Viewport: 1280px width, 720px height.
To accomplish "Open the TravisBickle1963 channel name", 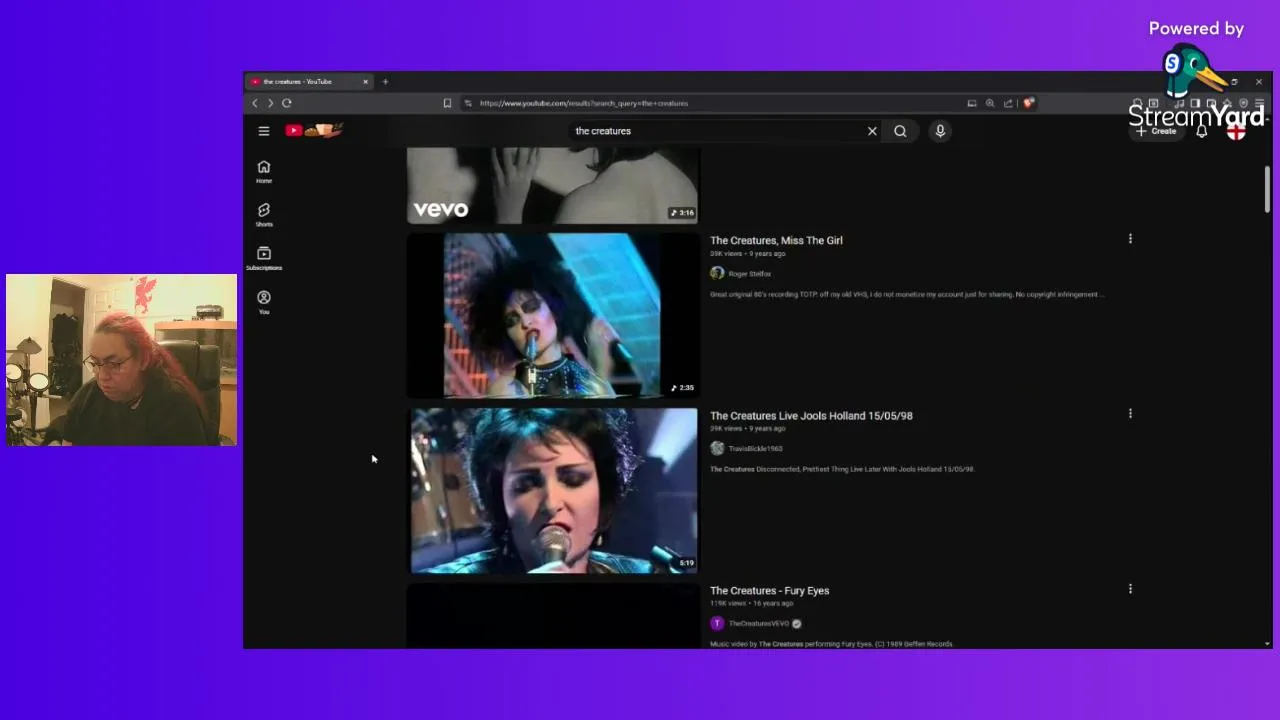I will pyautogui.click(x=755, y=449).
